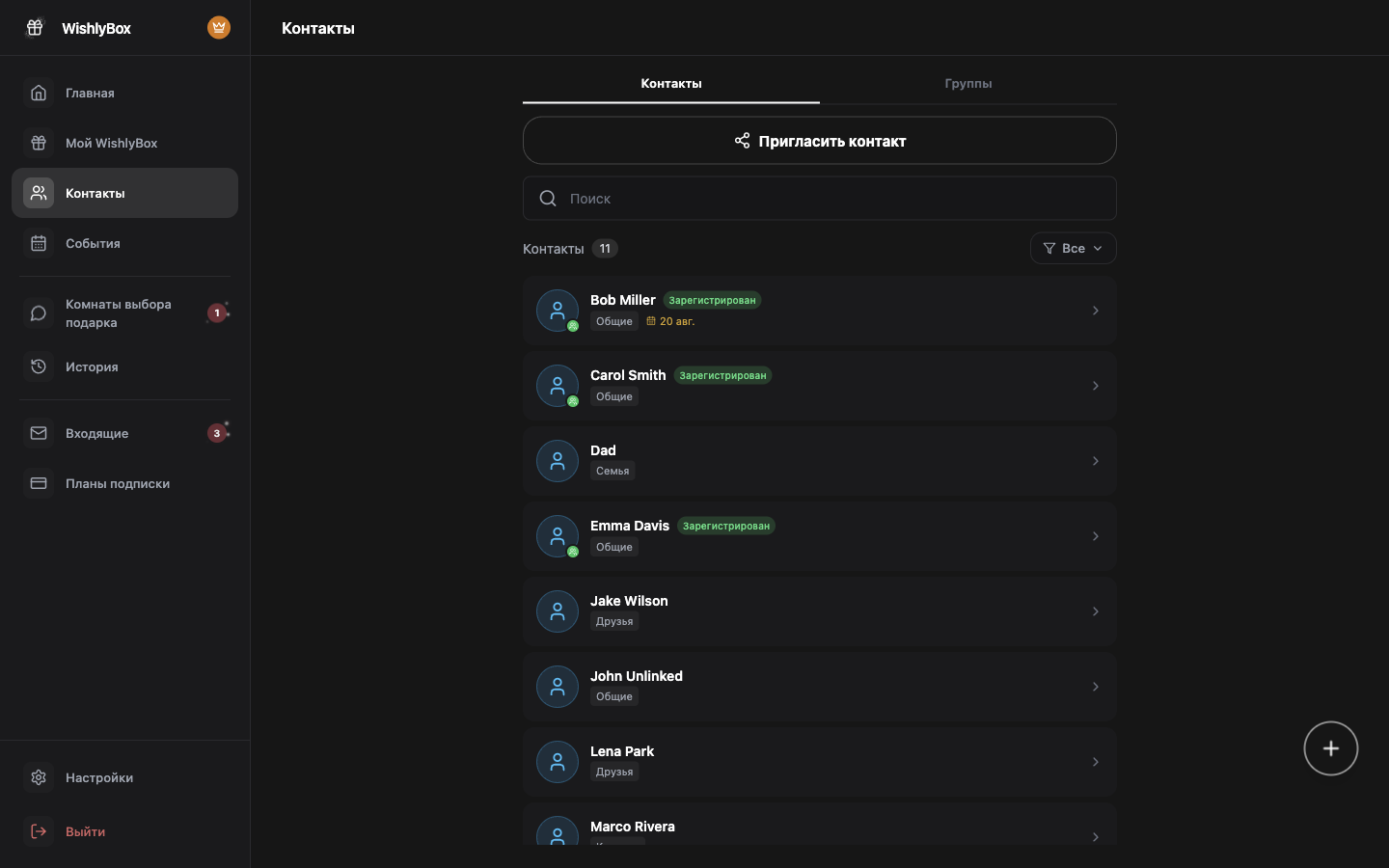Click the Jake Wilson contact name
Image resolution: width=1389 pixels, height=868 pixels.
pyautogui.click(x=629, y=601)
